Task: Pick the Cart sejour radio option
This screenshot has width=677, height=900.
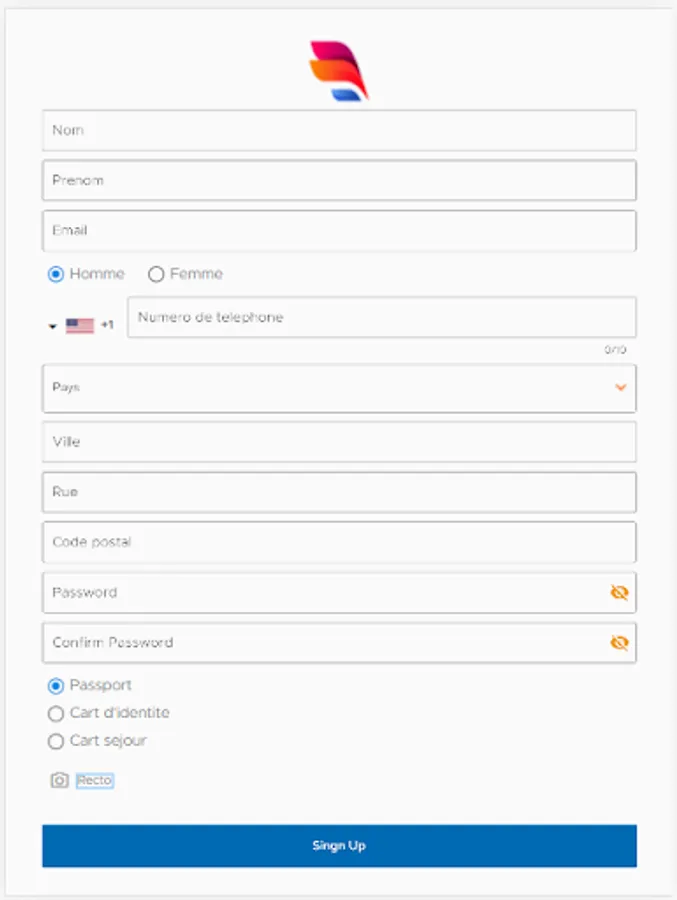Action: point(56,742)
